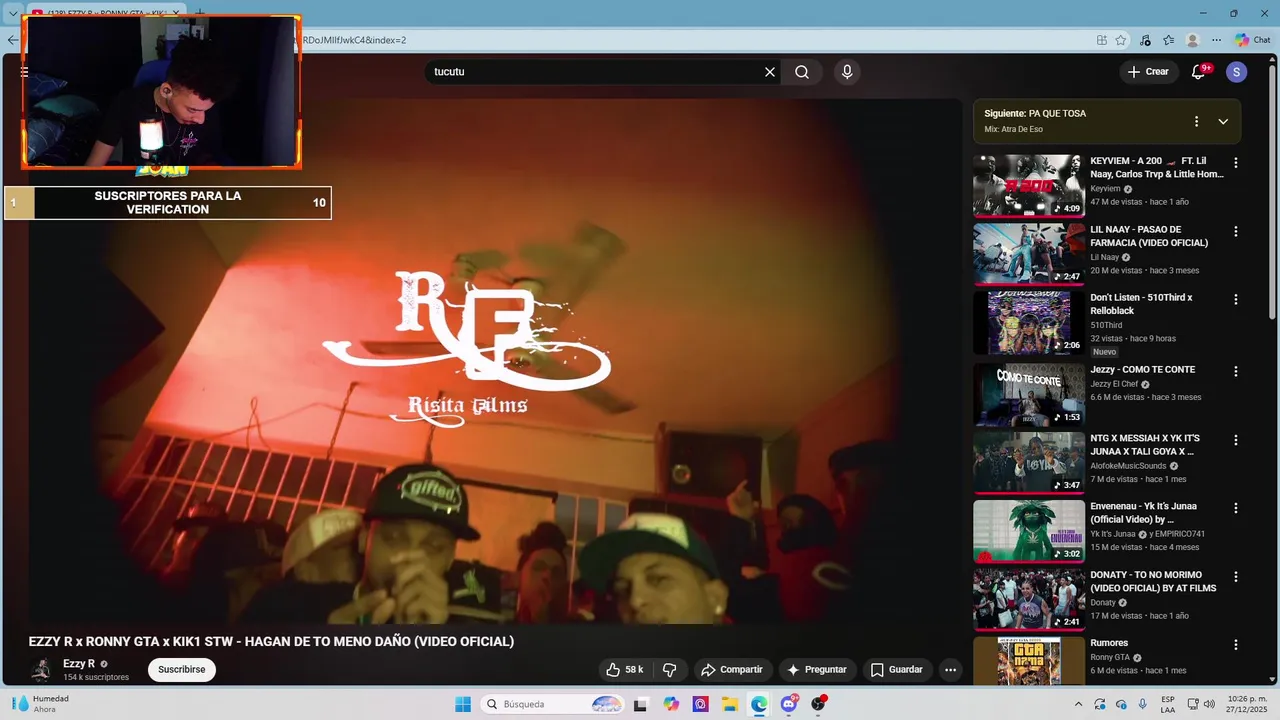Open options for Jezzy - COMO TE CONTE
Viewport: 1280px width, 720px height.
(1236, 371)
